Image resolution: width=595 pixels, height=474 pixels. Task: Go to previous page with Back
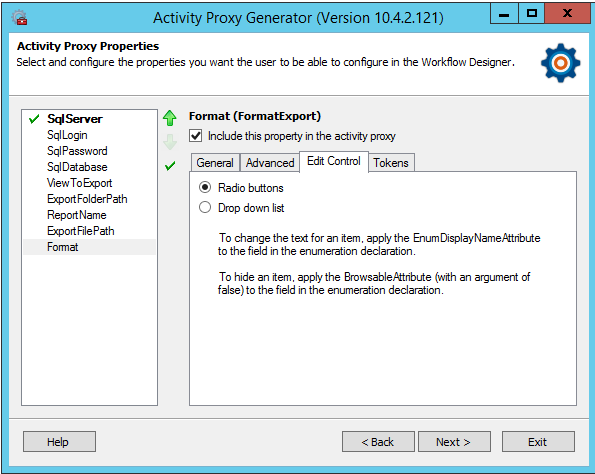click(x=378, y=442)
